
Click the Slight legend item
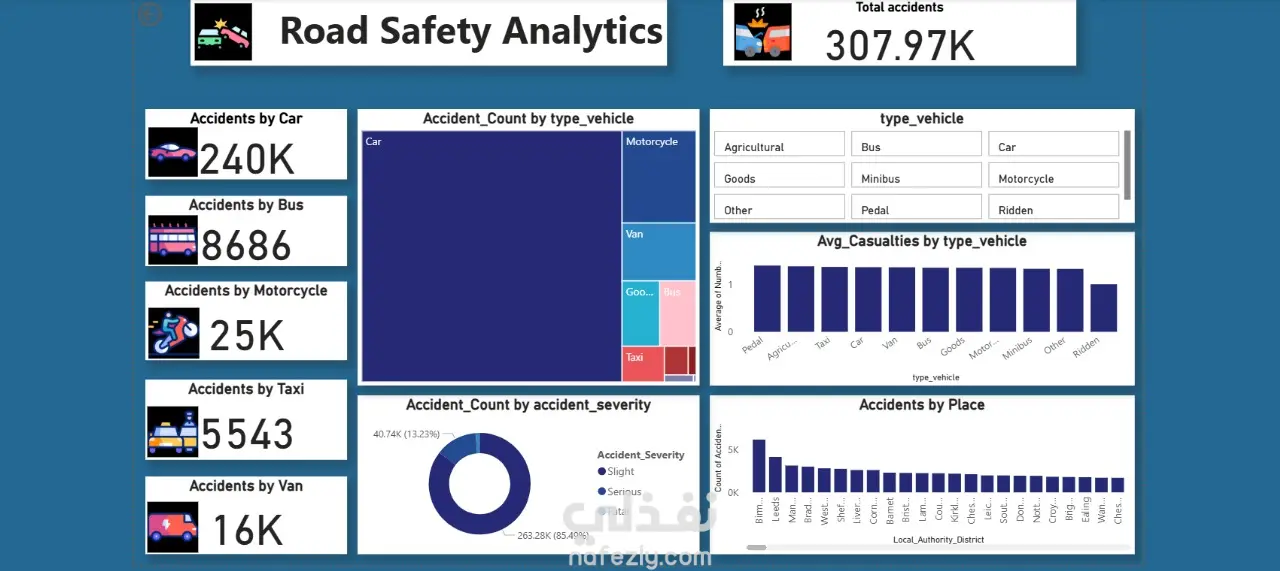(x=616, y=471)
